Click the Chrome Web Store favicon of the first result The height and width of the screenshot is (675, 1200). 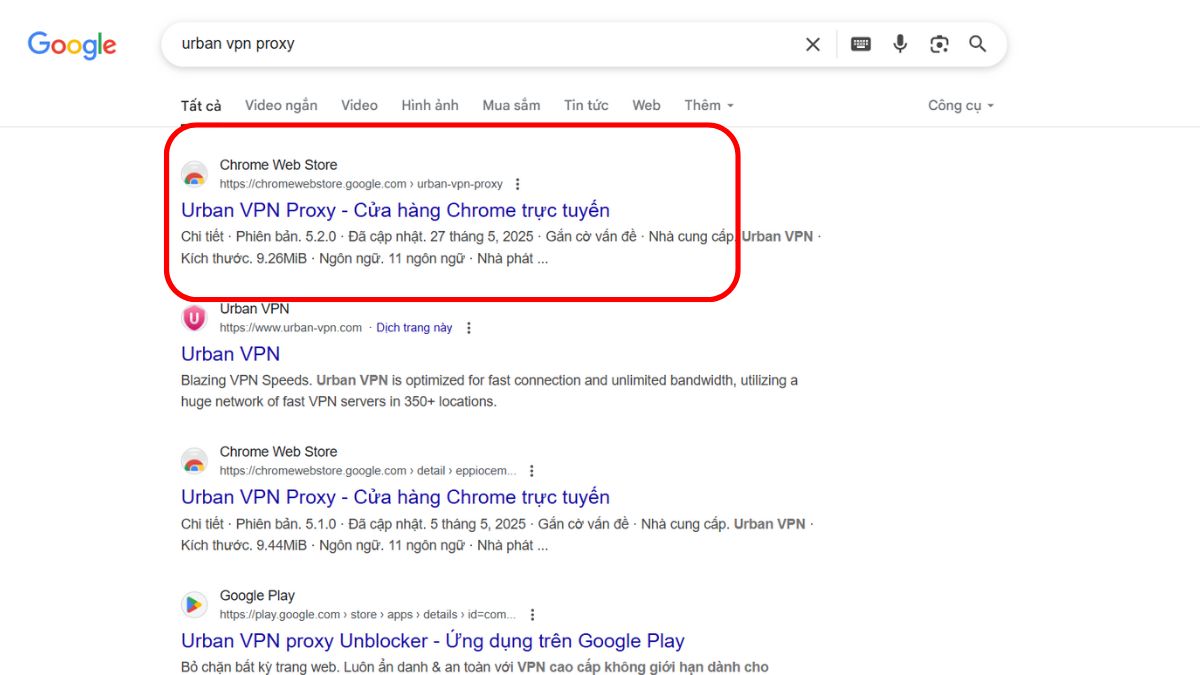point(194,175)
